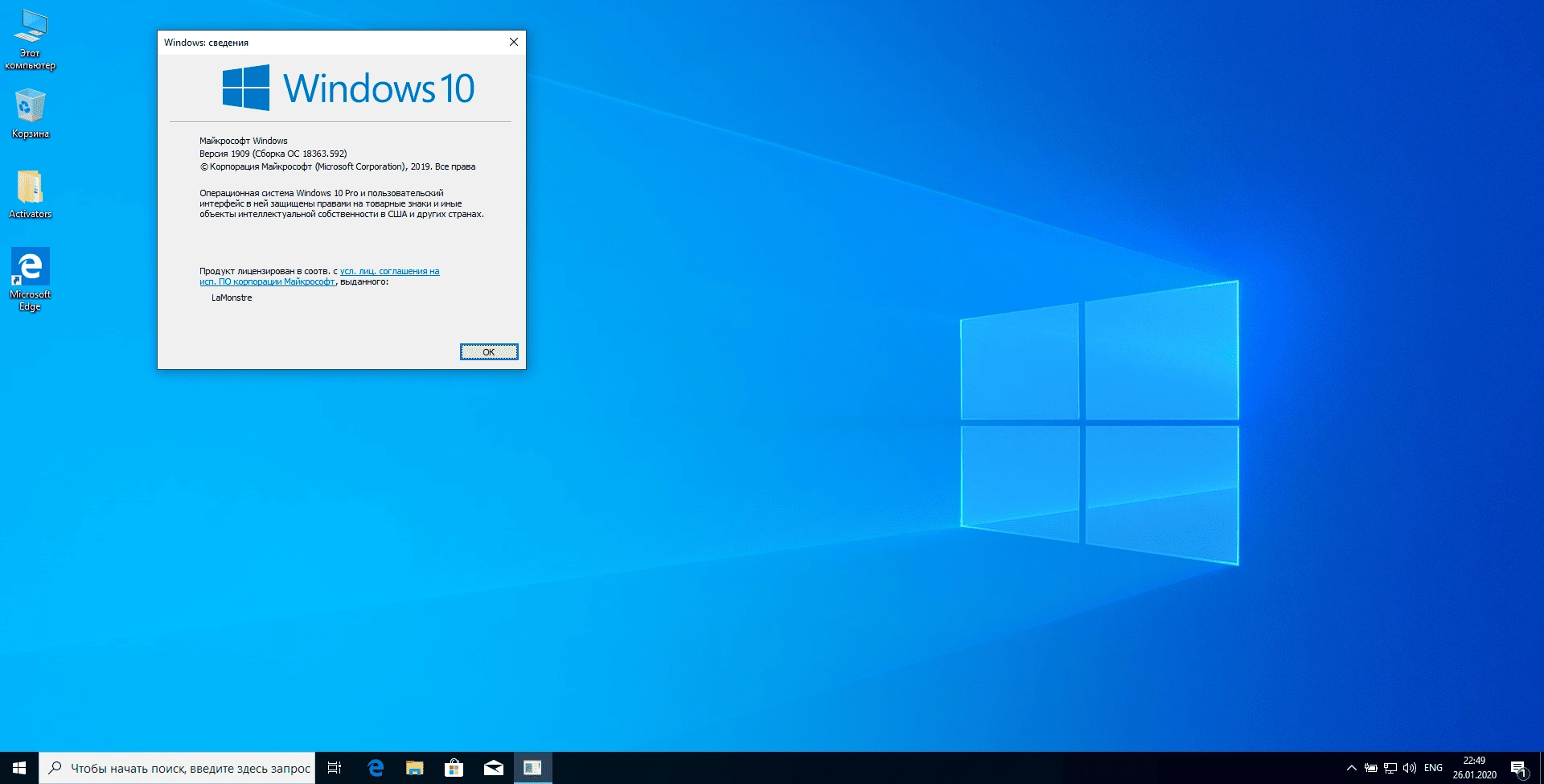Click the Версия 1909 build text
This screenshot has width=1544, height=784.
pyautogui.click(x=273, y=154)
